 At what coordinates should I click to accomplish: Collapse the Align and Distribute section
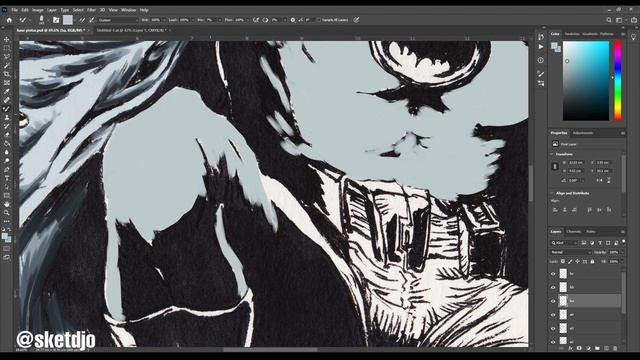[x=553, y=193]
